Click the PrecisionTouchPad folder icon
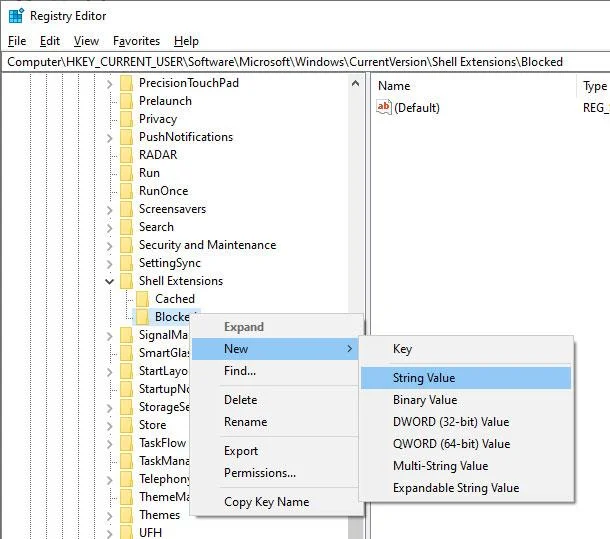This screenshot has width=610, height=539. point(126,83)
